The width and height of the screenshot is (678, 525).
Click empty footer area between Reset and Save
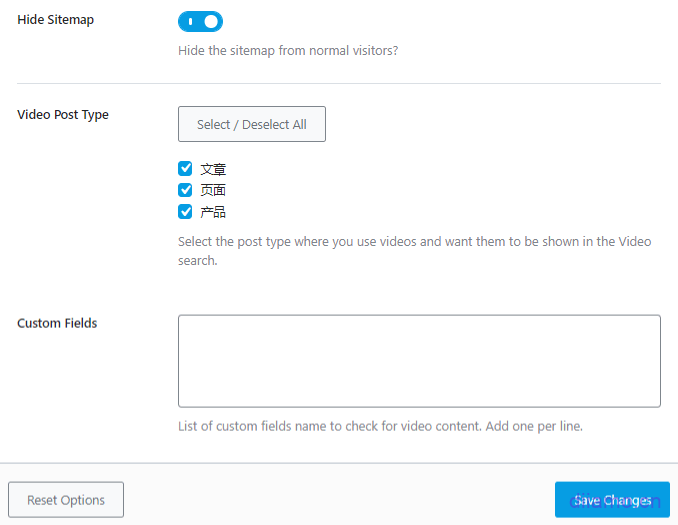[339, 500]
